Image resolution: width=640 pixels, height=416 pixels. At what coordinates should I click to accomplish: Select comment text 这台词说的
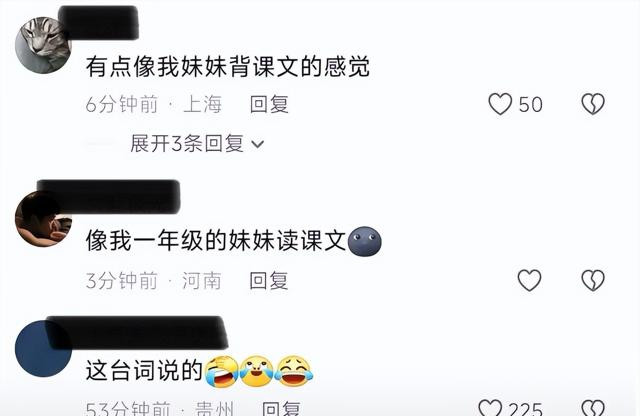pyautogui.click(x=144, y=371)
